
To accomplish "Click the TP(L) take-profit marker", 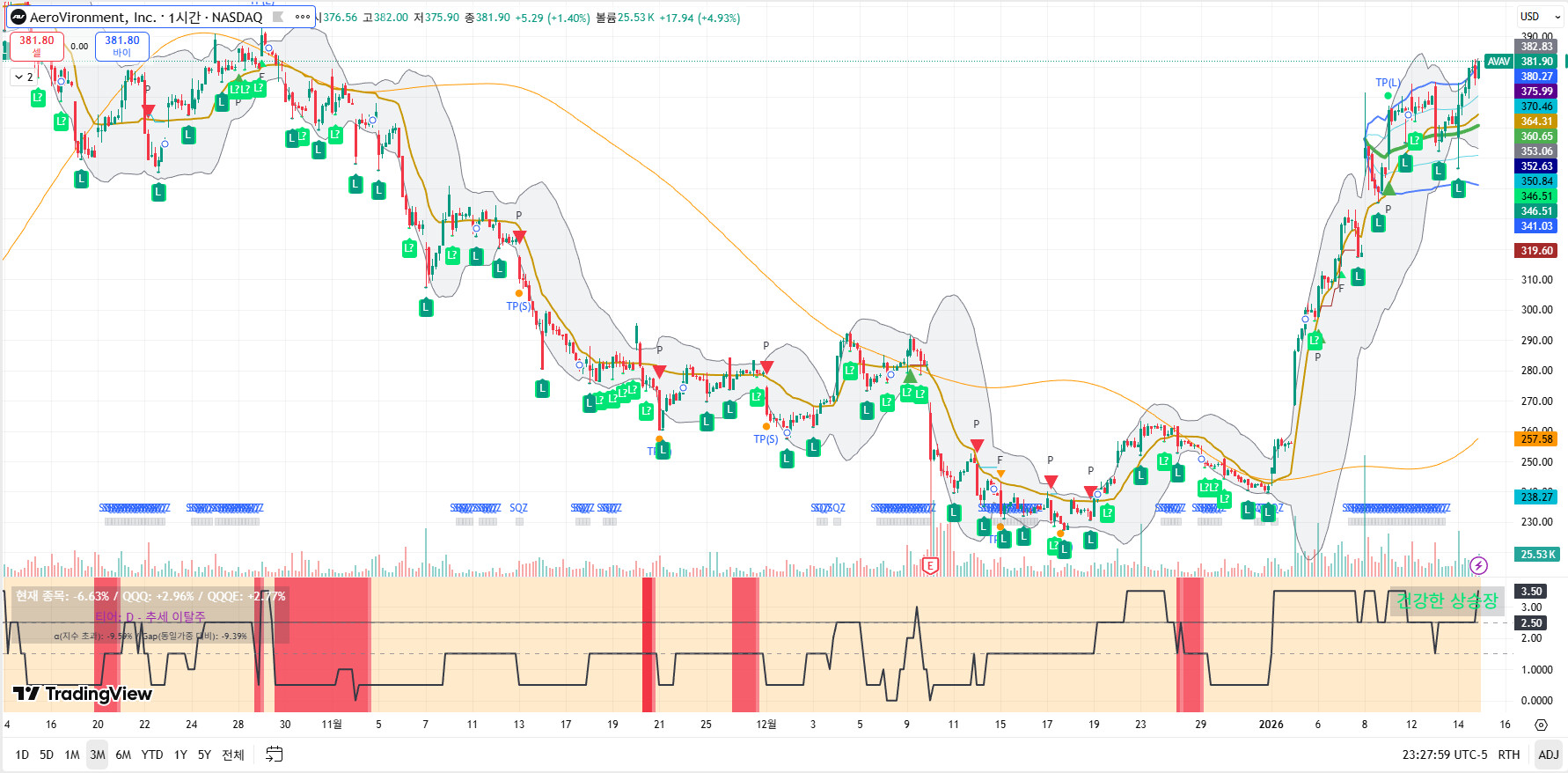I will point(1388,83).
